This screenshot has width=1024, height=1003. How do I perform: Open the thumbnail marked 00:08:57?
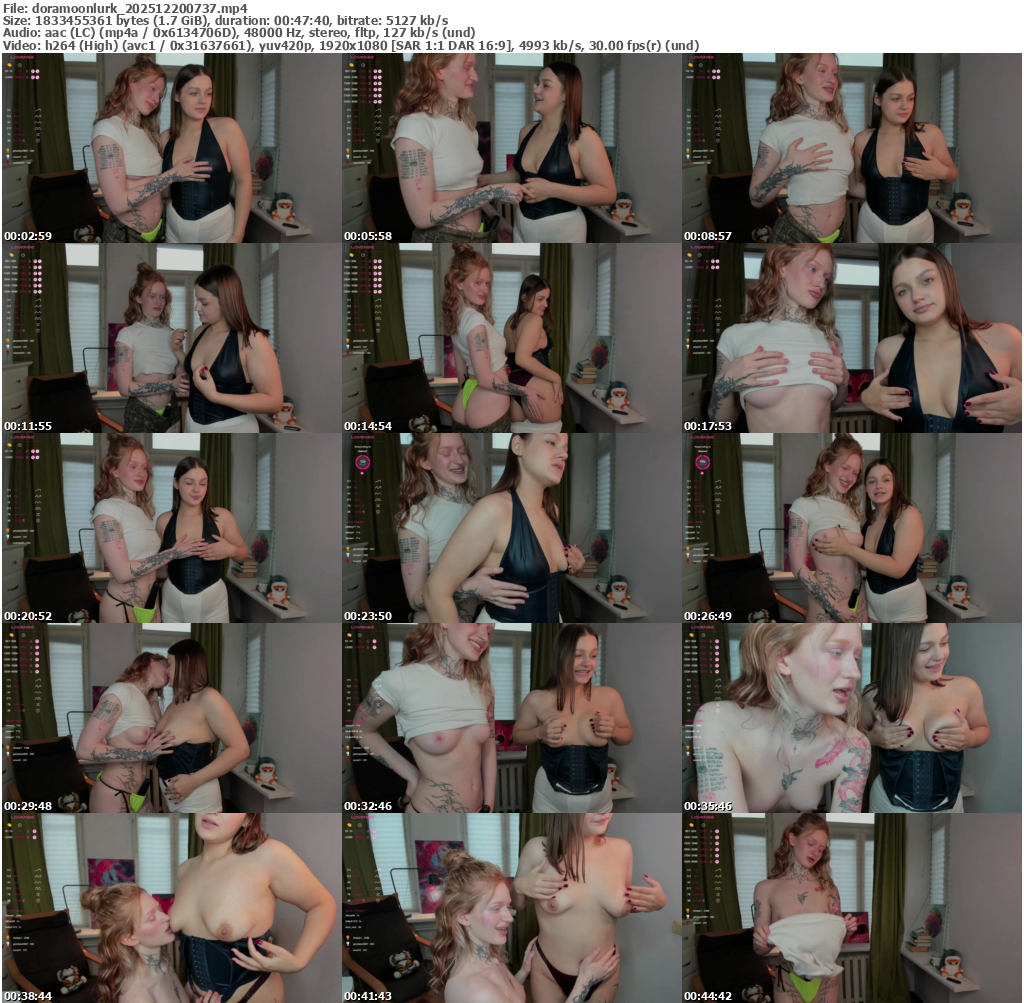pos(852,148)
